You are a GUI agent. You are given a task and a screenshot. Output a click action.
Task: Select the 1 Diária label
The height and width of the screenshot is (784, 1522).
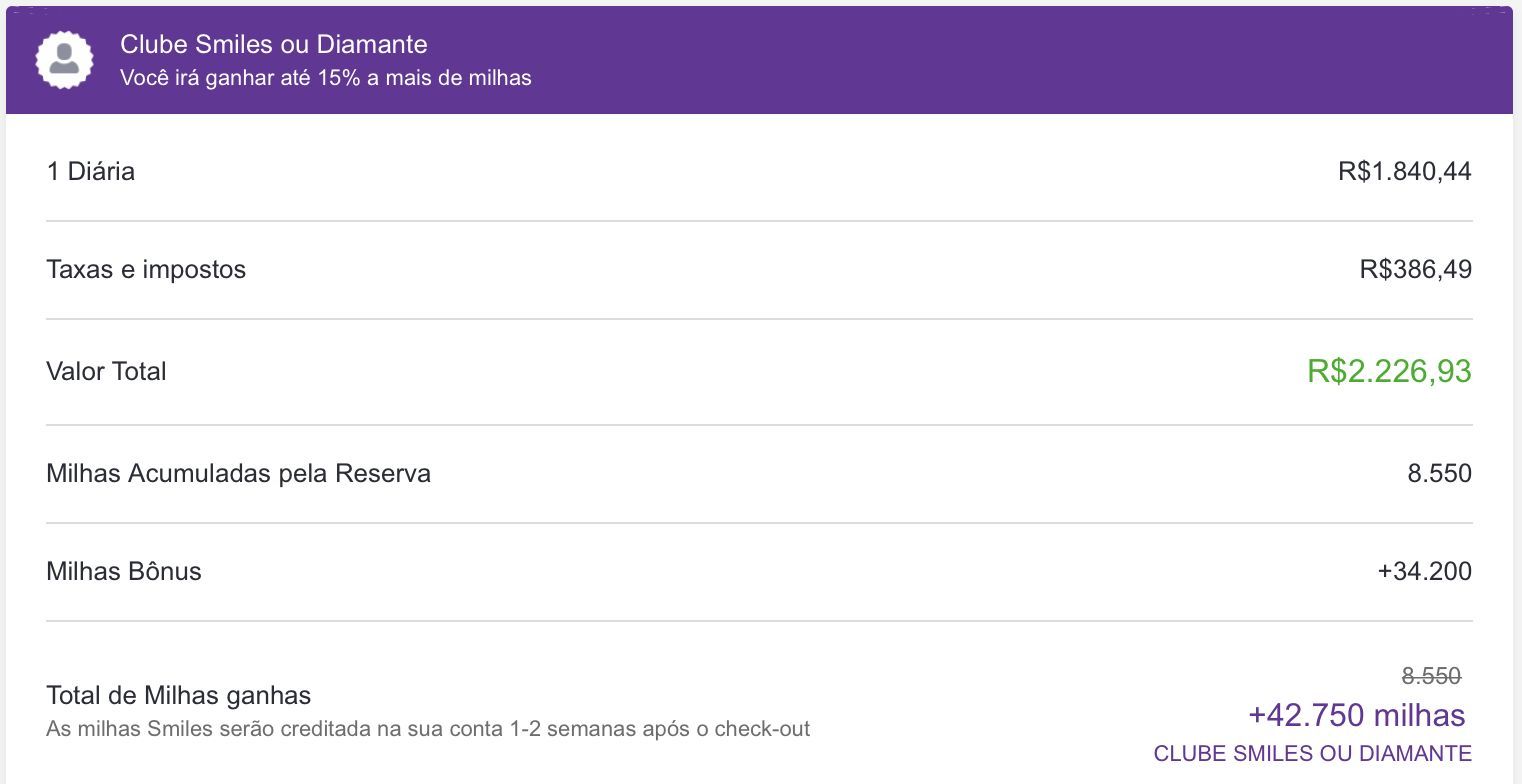(90, 171)
